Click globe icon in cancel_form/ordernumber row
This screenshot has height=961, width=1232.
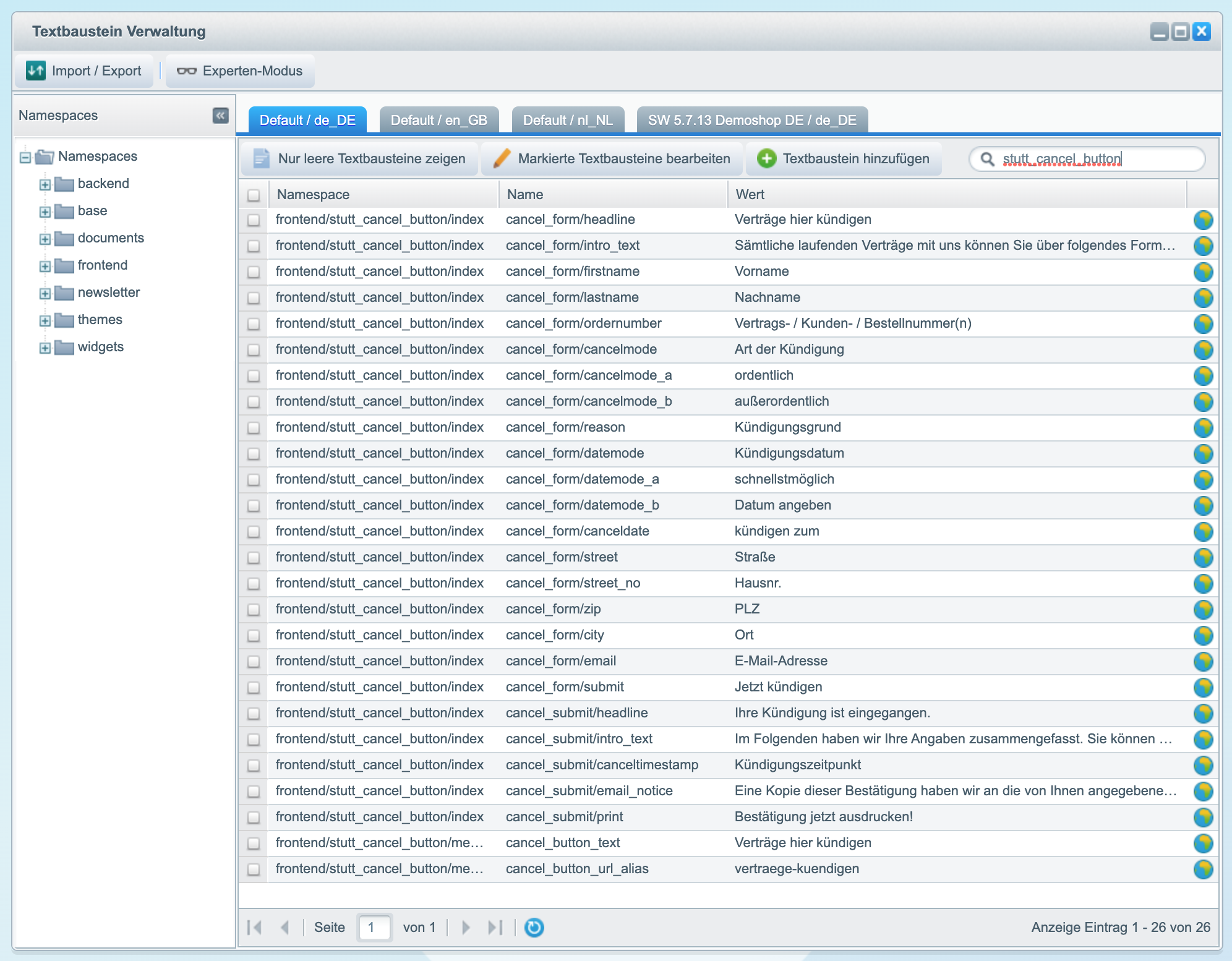(1203, 323)
